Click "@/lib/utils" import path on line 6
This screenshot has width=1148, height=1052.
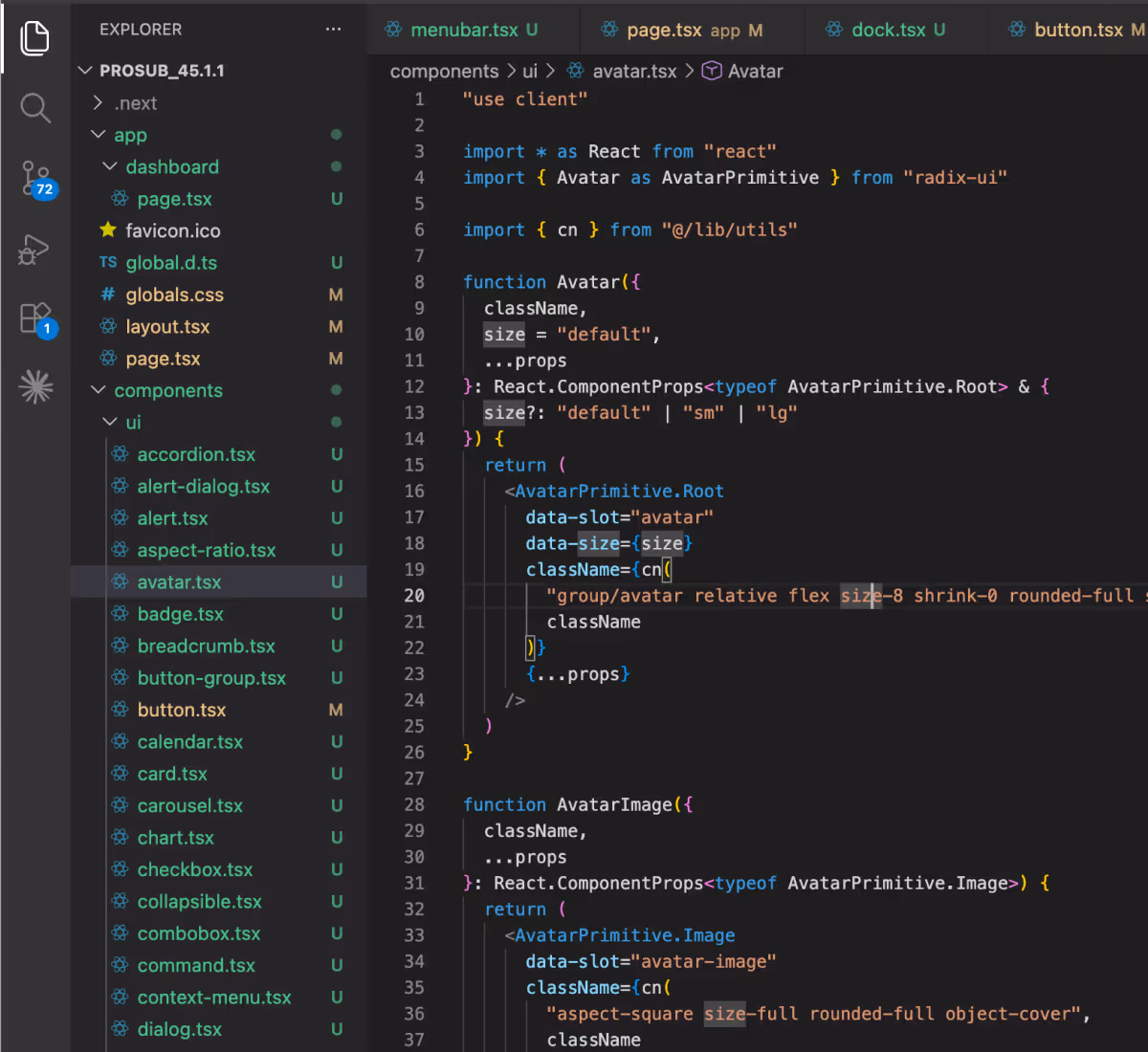coord(729,230)
